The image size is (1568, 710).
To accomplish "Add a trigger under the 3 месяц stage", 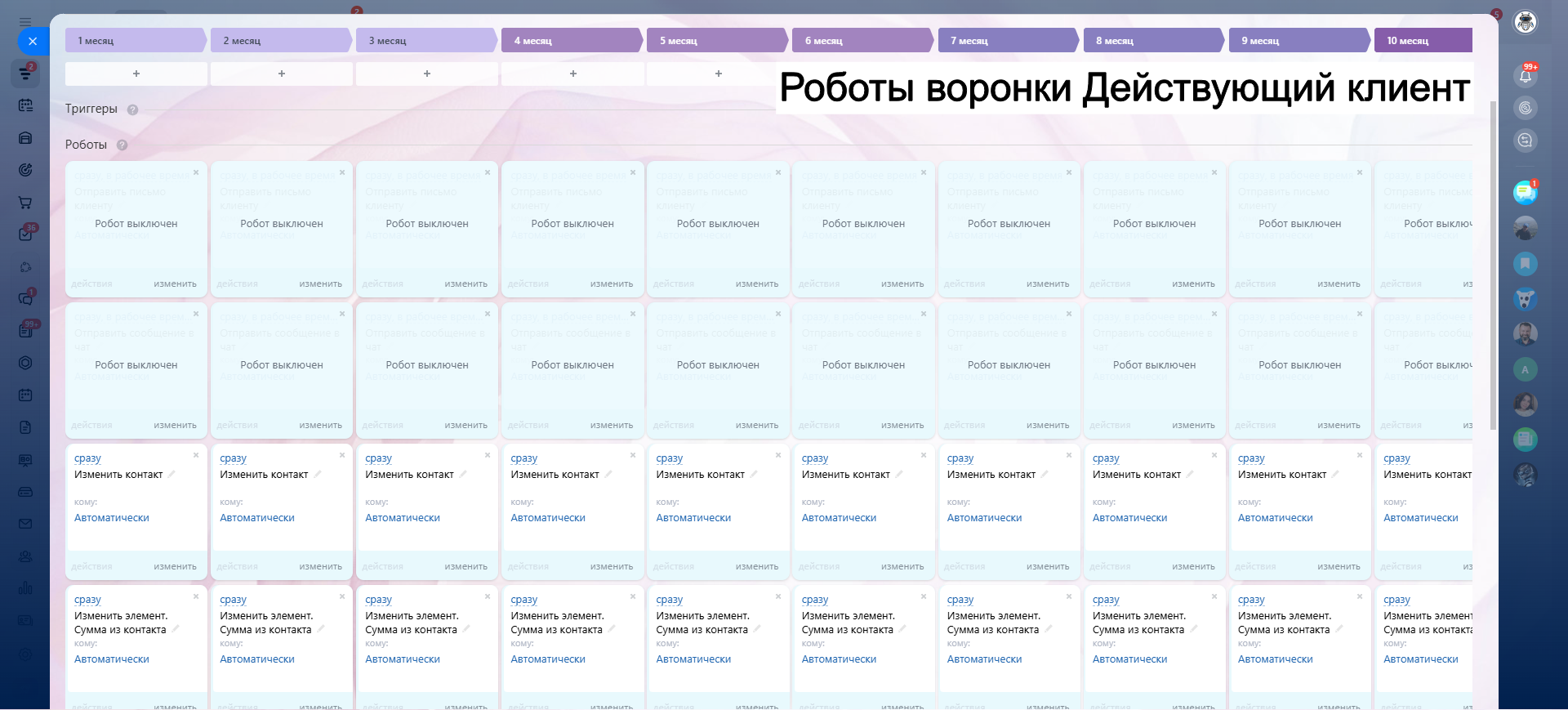I will click(x=427, y=74).
